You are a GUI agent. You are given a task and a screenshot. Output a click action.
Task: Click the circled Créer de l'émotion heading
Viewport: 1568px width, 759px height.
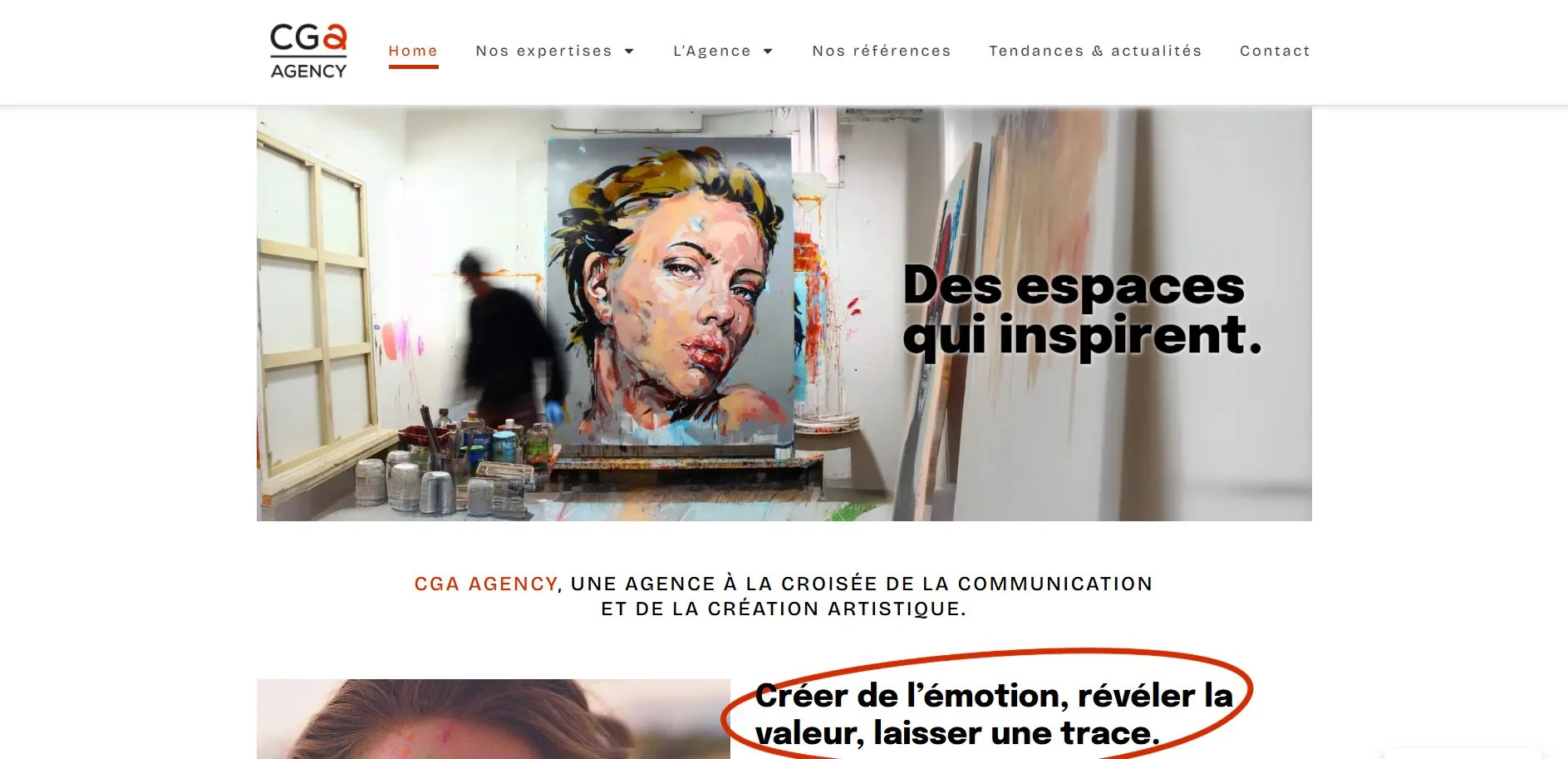994,714
